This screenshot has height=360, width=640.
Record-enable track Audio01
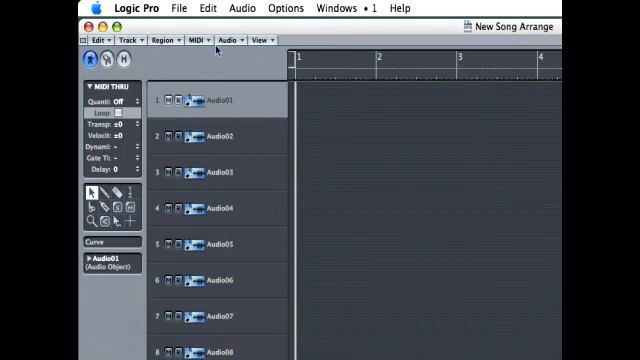click(178, 100)
